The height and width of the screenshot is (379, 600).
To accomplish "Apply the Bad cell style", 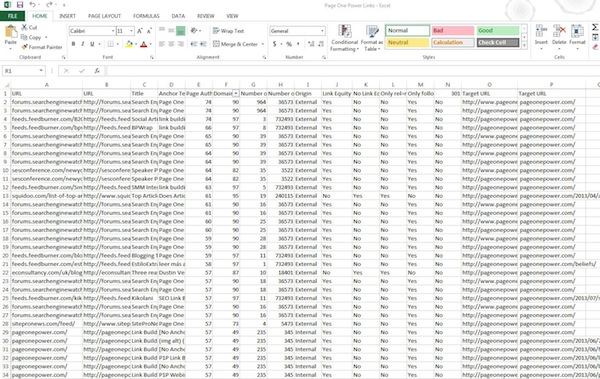I will (453, 31).
